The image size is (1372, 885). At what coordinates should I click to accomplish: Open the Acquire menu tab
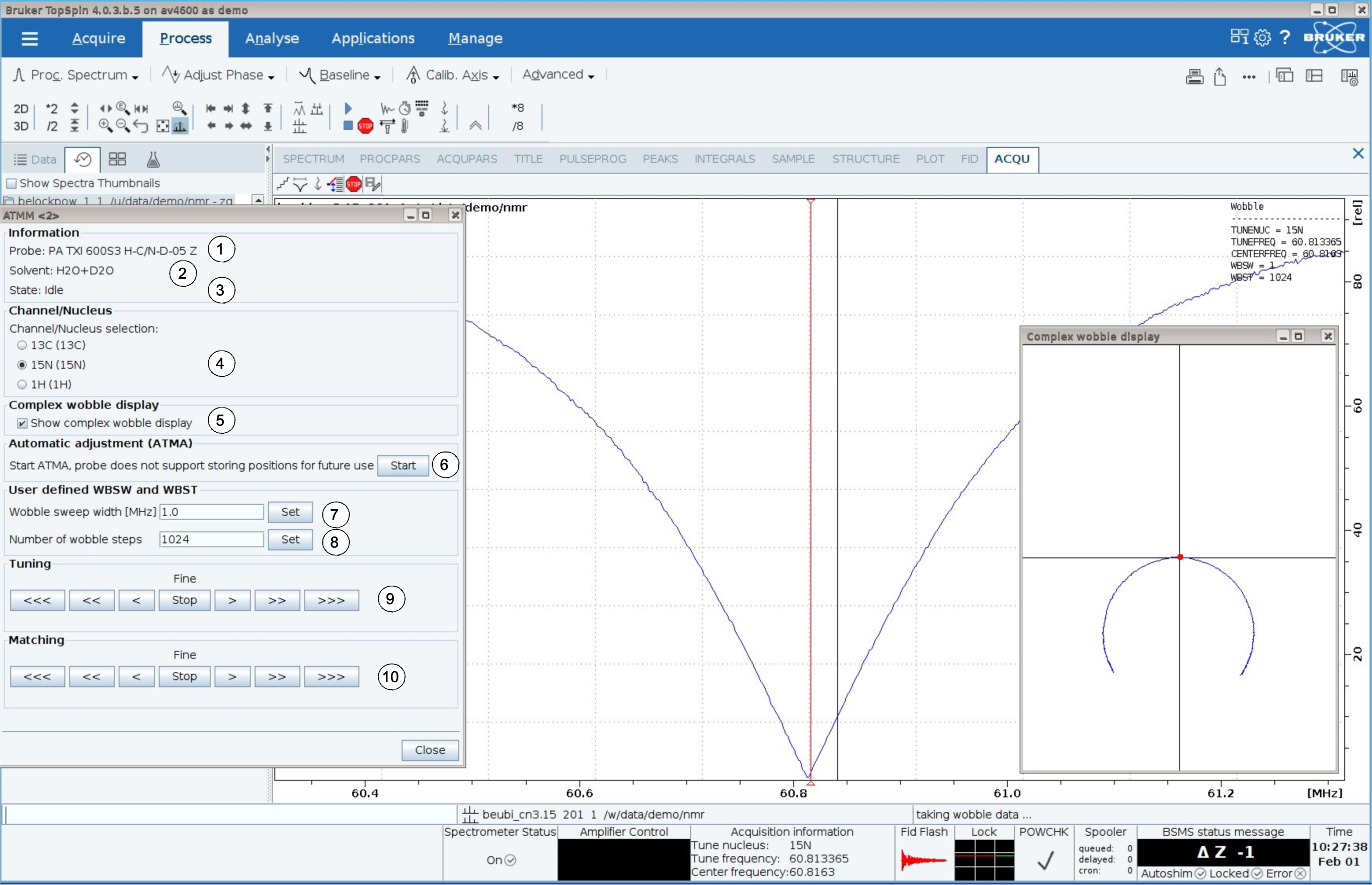[x=98, y=39]
